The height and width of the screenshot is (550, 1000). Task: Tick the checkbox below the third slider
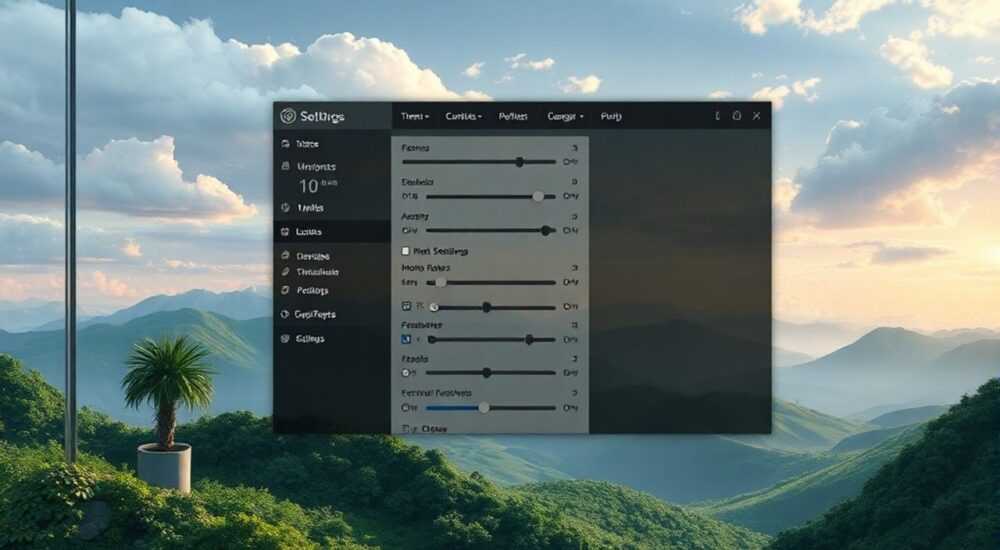[x=406, y=251]
